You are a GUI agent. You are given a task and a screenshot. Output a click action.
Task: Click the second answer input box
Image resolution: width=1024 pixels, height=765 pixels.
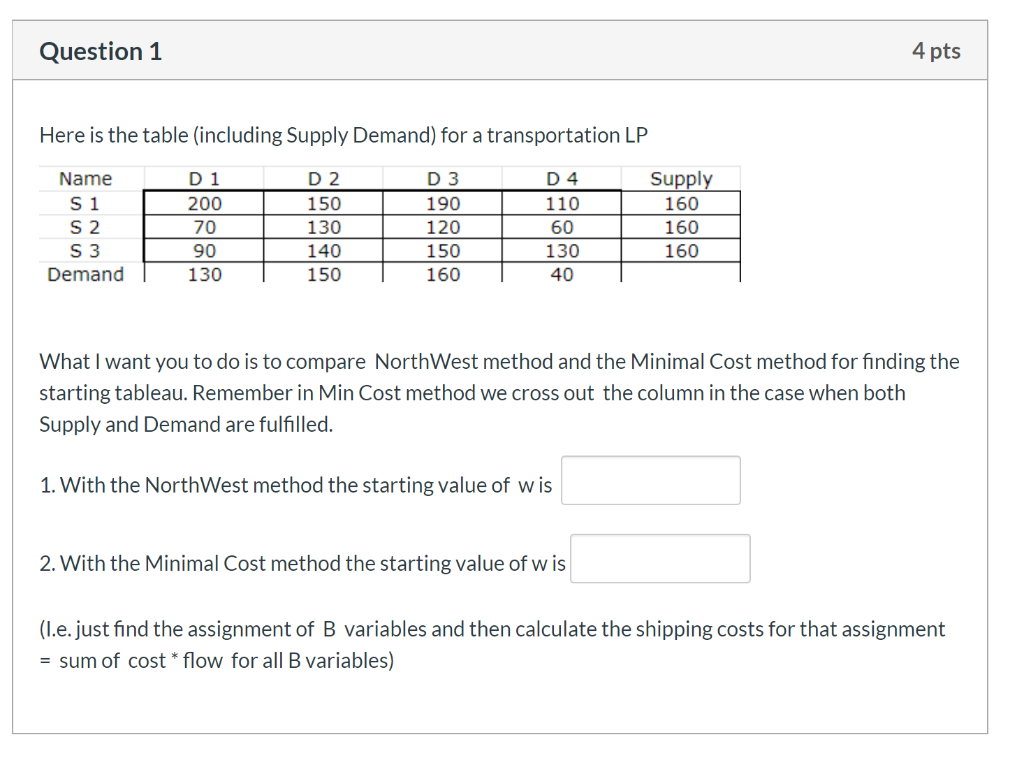[x=660, y=558]
